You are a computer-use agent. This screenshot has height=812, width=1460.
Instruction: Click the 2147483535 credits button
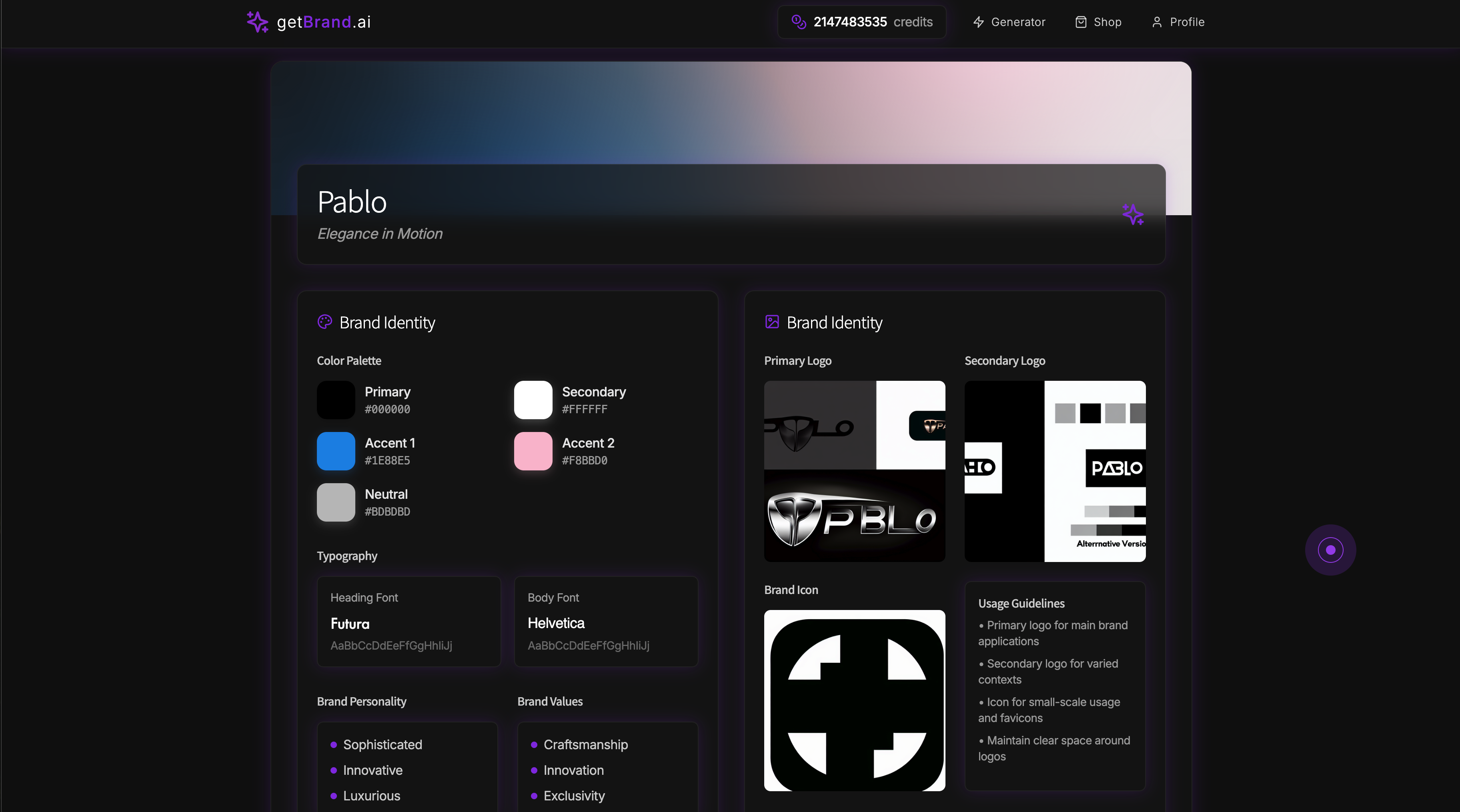861,22
